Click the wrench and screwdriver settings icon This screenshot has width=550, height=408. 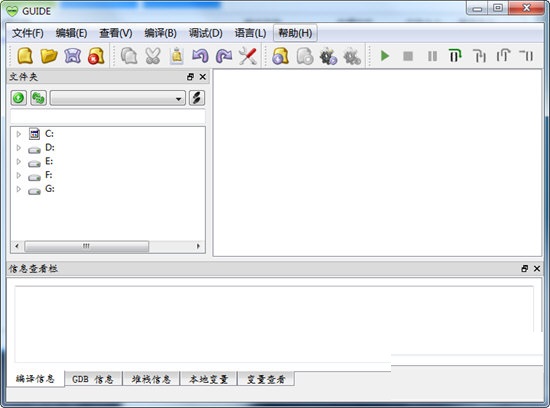(248, 56)
